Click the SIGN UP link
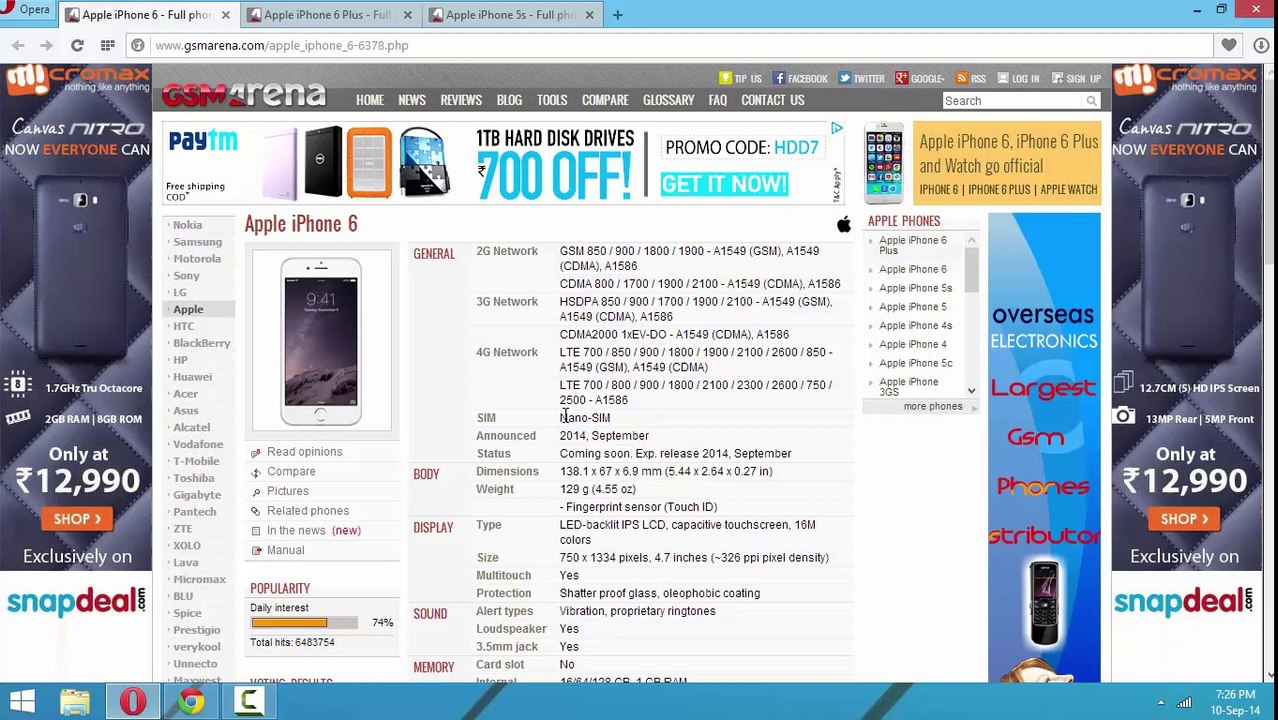1278x720 pixels. coord(1075,78)
